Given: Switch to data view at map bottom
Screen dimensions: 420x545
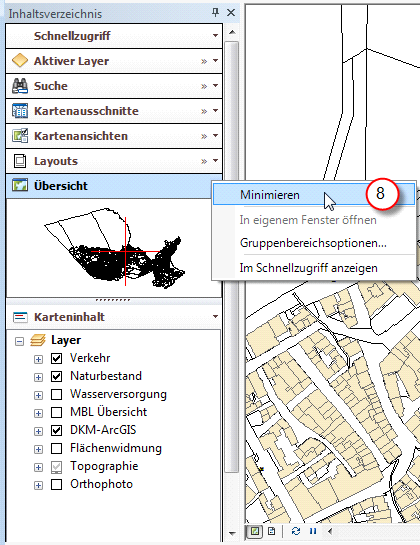Looking at the screenshot, I should tap(255, 531).
